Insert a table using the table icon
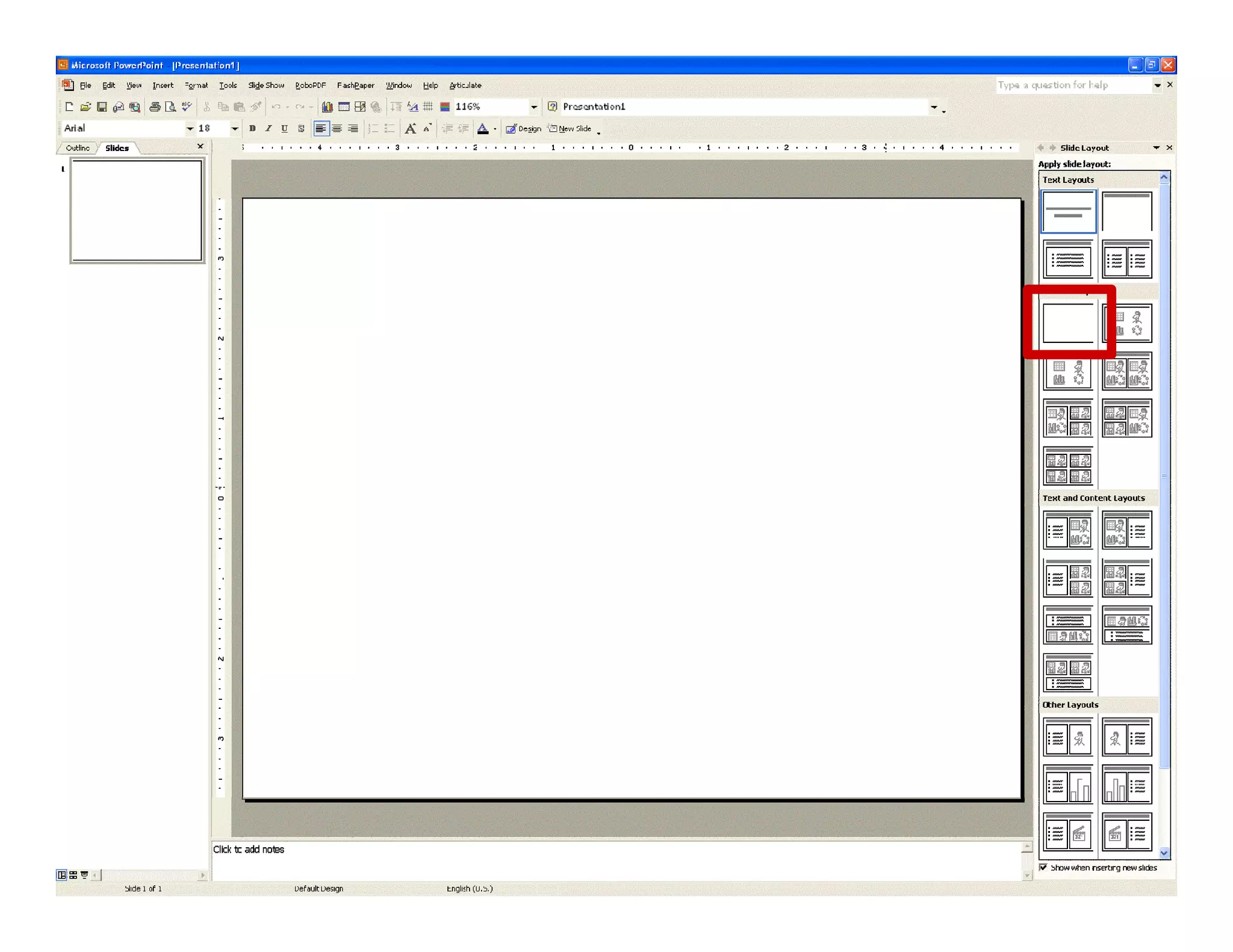Image resolution: width=1233 pixels, height=952 pixels. 344,107
